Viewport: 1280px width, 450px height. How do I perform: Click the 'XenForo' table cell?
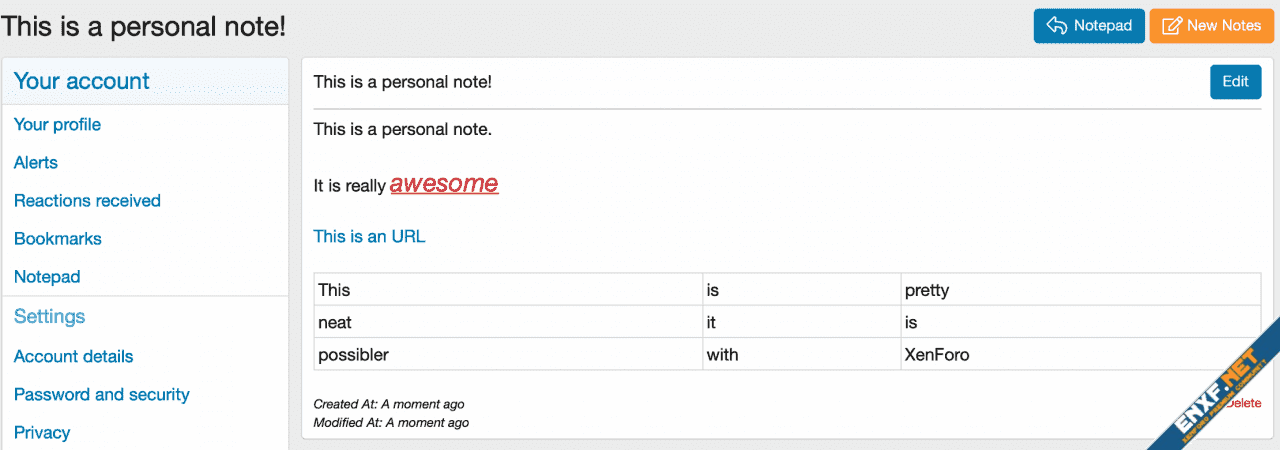click(x=936, y=355)
